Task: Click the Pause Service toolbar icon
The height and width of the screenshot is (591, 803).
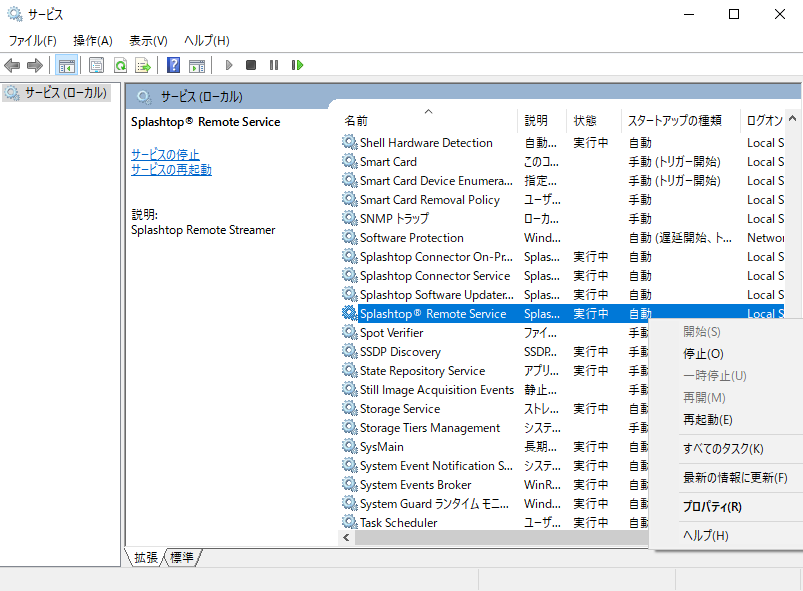Action: click(274, 65)
